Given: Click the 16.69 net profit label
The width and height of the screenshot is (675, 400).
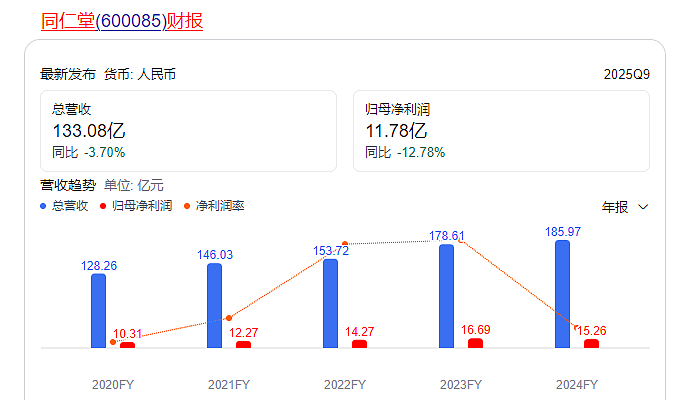Looking at the screenshot, I should [476, 330].
